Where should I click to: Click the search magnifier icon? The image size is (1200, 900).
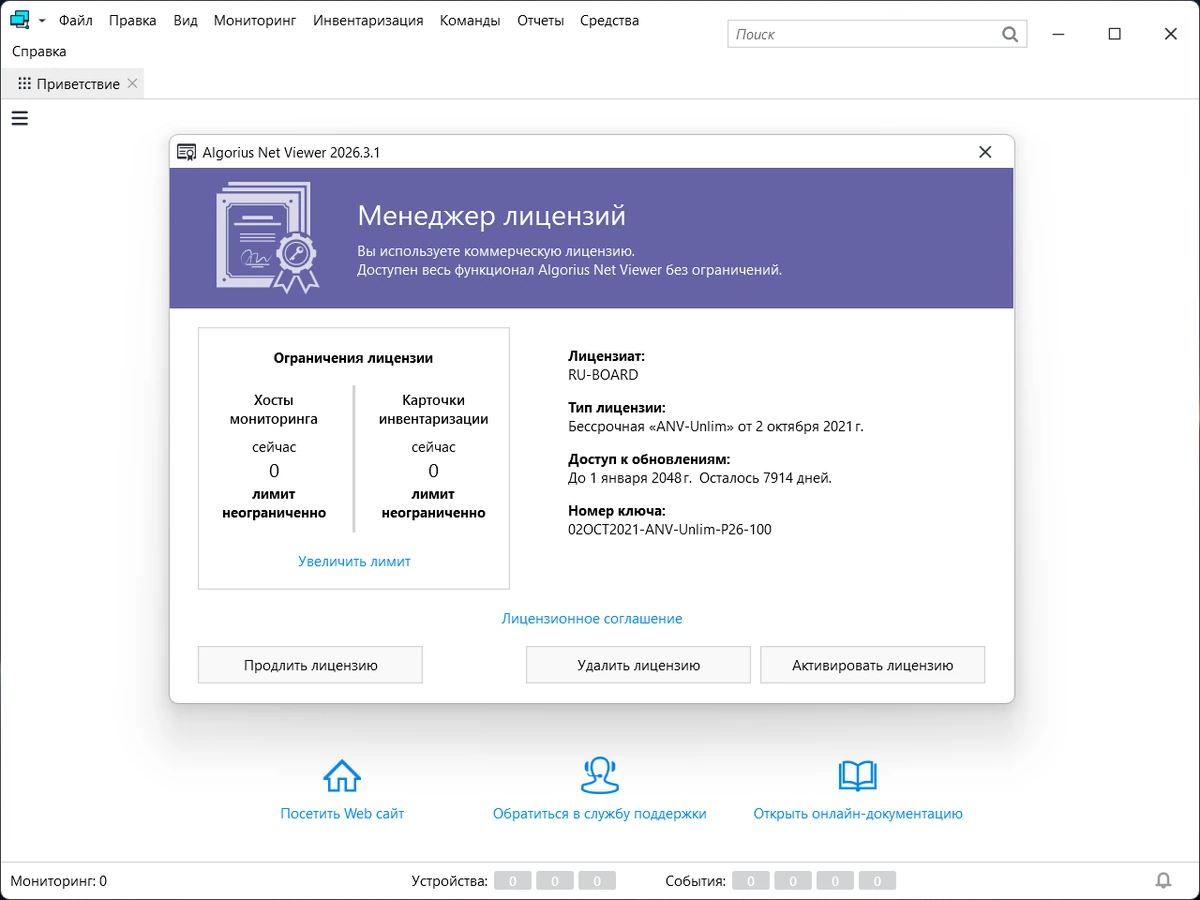pos(1010,34)
